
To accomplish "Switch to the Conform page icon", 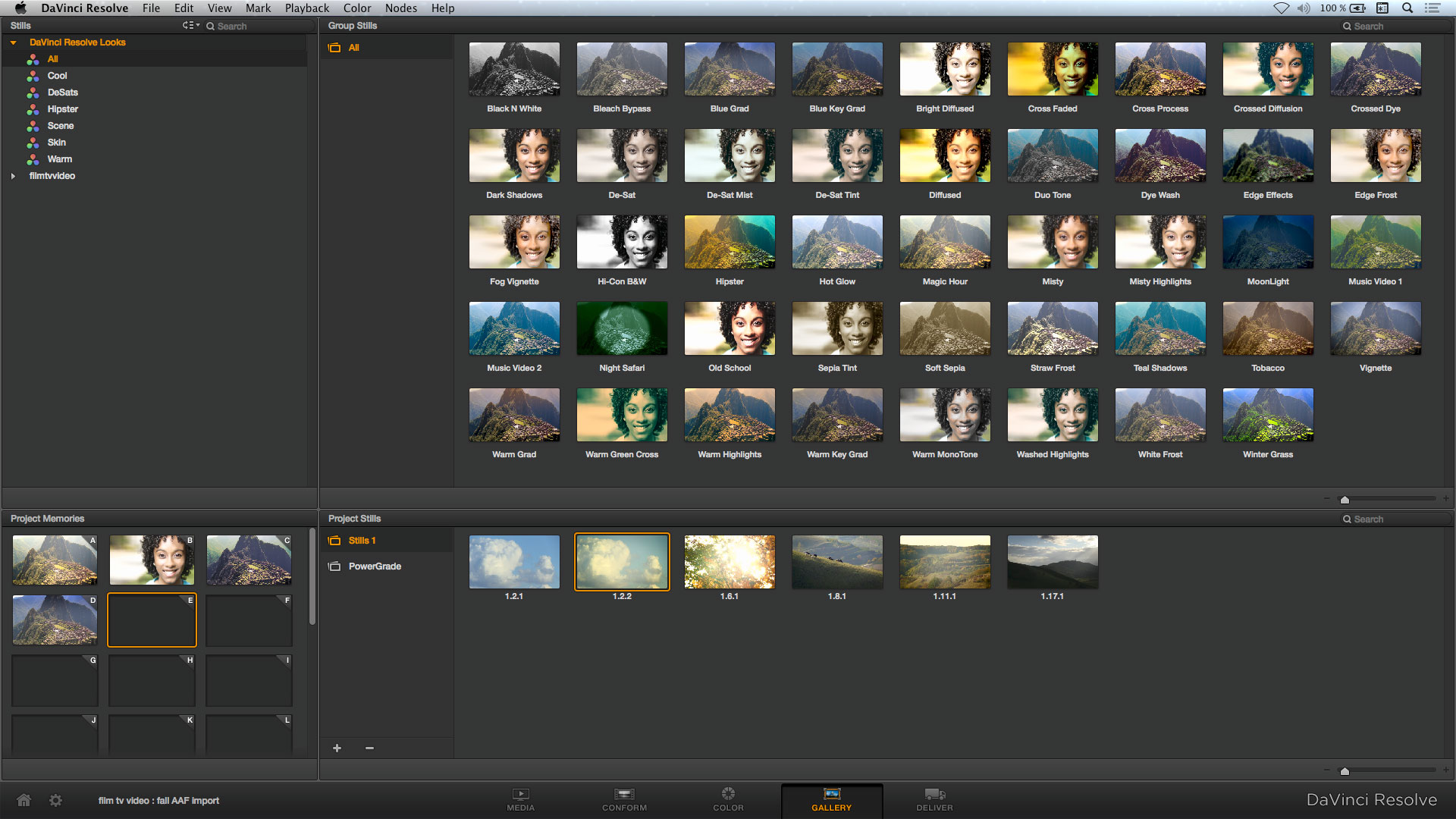I will [624, 795].
